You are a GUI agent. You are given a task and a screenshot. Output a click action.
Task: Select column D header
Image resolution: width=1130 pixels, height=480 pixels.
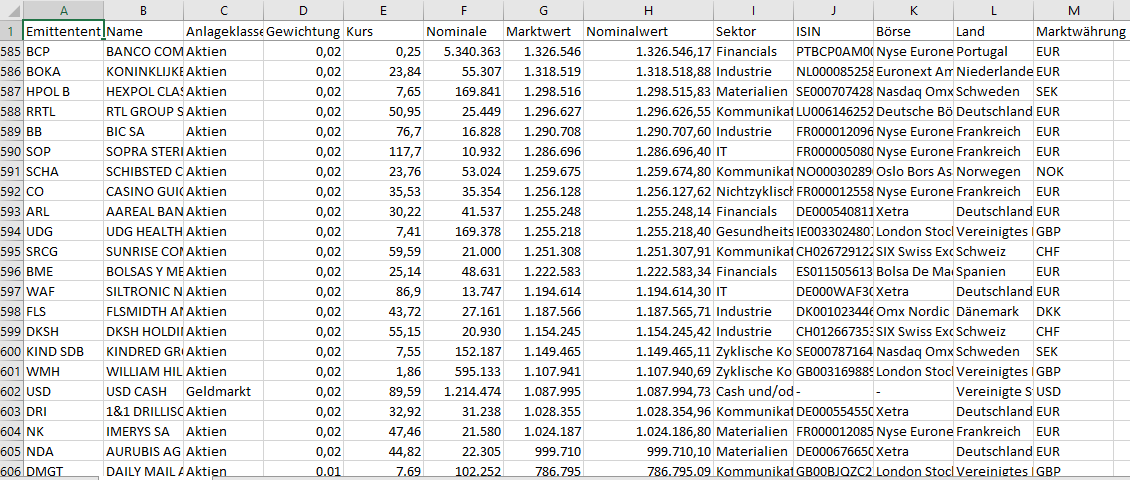(304, 11)
